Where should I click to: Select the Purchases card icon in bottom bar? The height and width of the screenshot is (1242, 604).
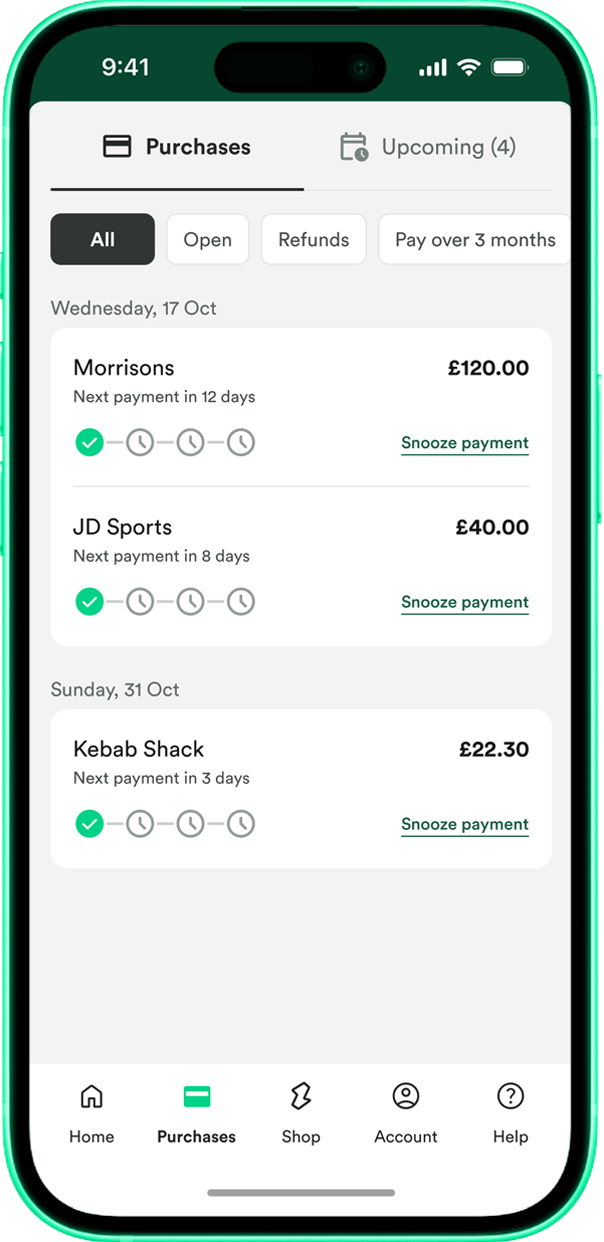197,1097
